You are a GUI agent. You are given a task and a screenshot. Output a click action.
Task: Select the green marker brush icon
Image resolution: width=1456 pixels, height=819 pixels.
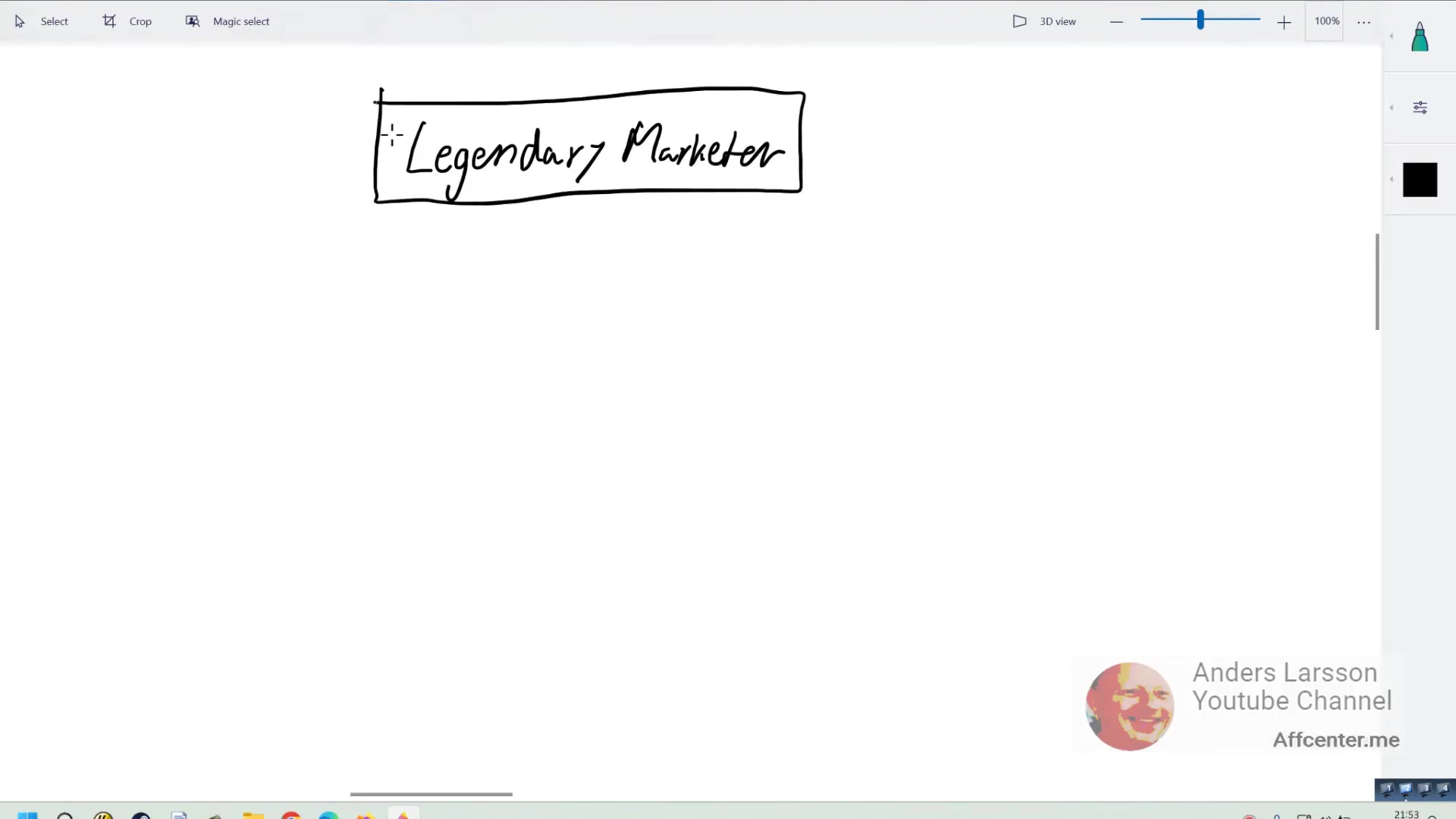[x=1420, y=36]
